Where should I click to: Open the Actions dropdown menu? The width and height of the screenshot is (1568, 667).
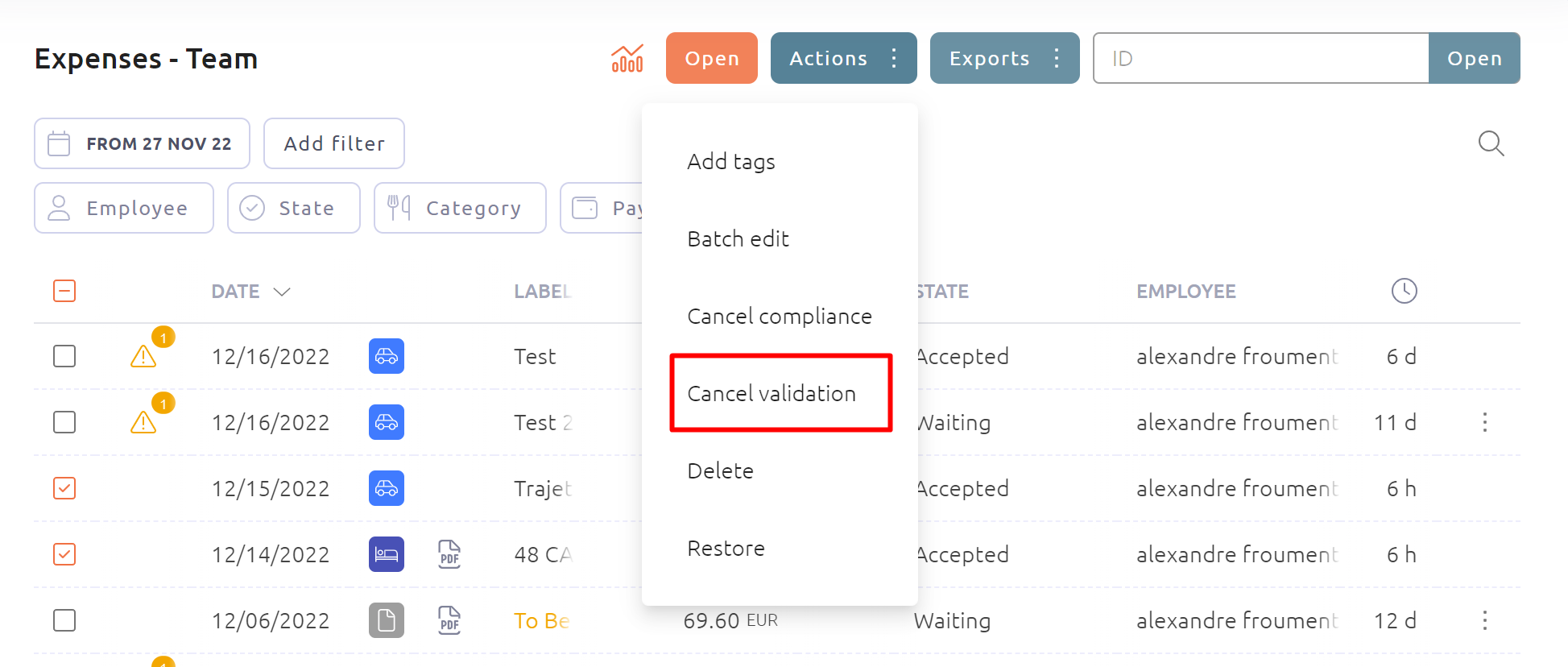click(x=843, y=58)
